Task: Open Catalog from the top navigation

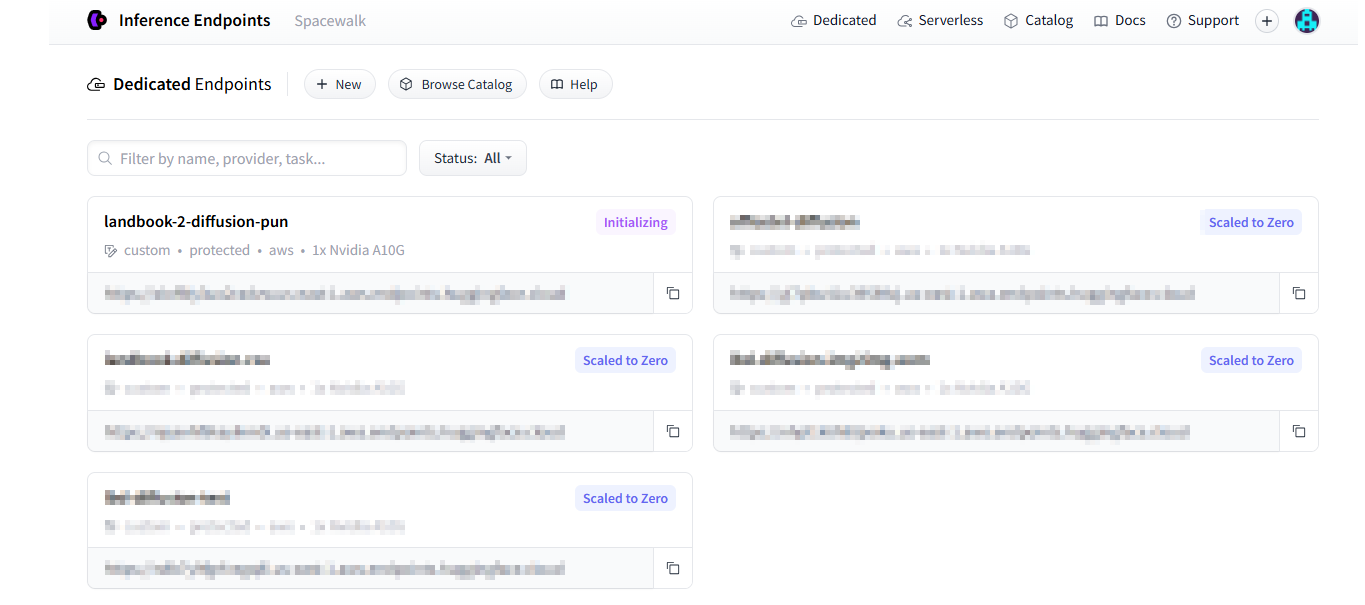Action: (1038, 21)
